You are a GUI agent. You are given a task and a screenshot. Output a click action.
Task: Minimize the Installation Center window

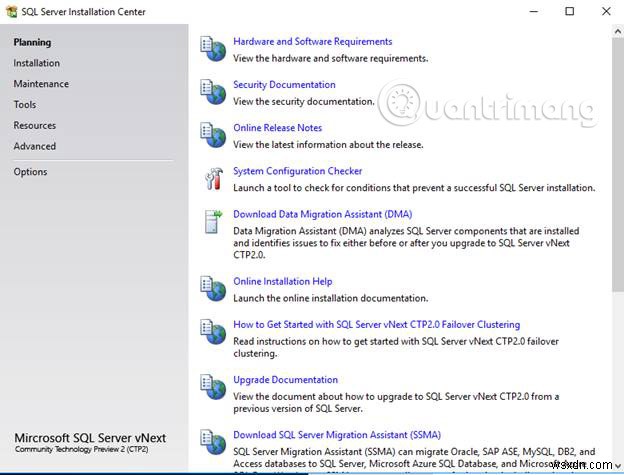[x=534, y=12]
